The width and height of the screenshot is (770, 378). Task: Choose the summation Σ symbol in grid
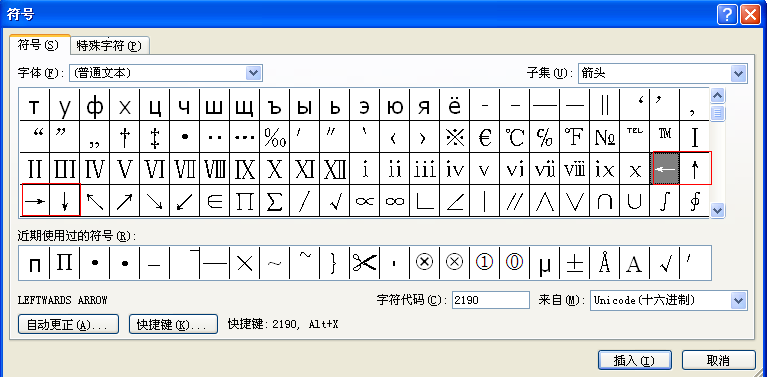[275, 201]
